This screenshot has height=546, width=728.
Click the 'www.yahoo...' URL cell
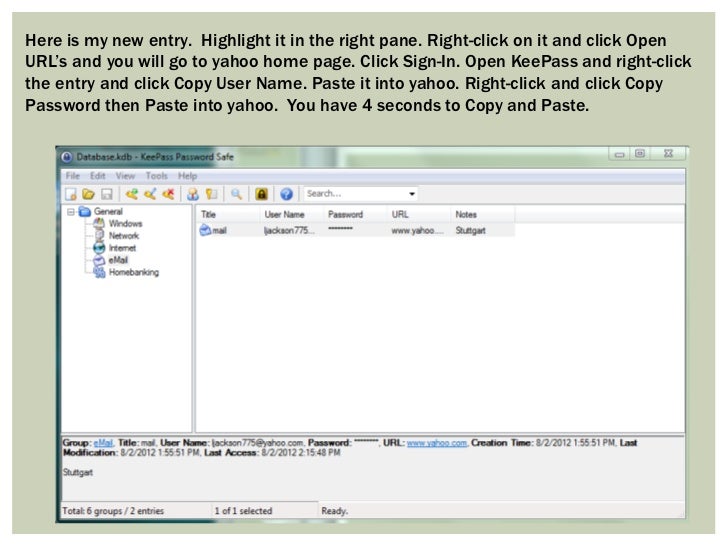click(417, 230)
